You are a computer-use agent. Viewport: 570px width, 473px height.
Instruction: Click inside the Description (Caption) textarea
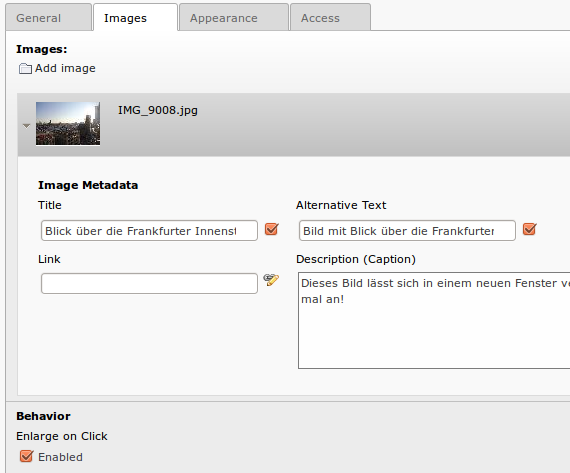tap(434, 320)
